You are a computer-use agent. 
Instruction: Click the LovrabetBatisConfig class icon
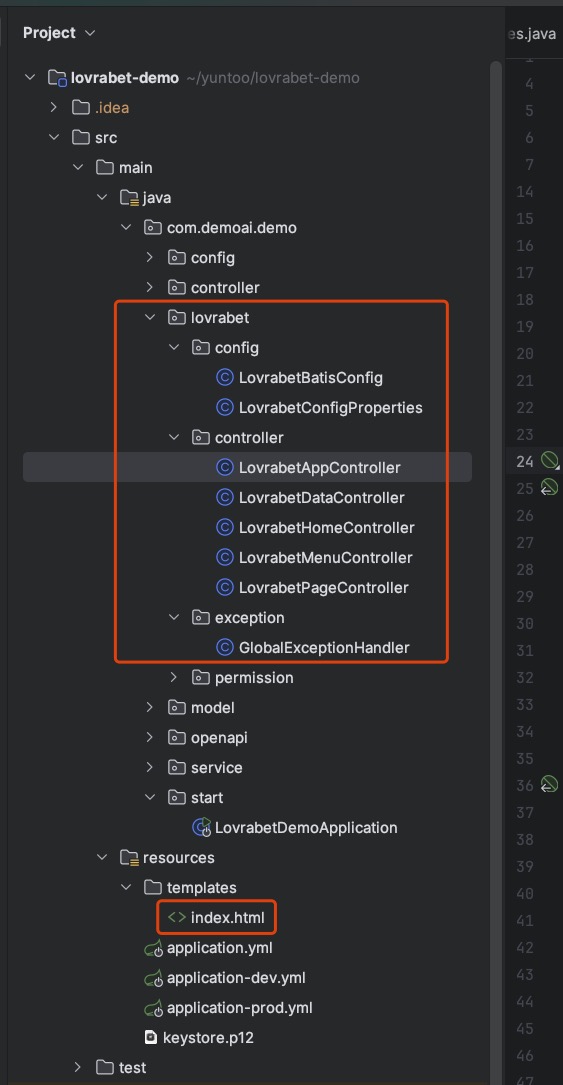[224, 378]
